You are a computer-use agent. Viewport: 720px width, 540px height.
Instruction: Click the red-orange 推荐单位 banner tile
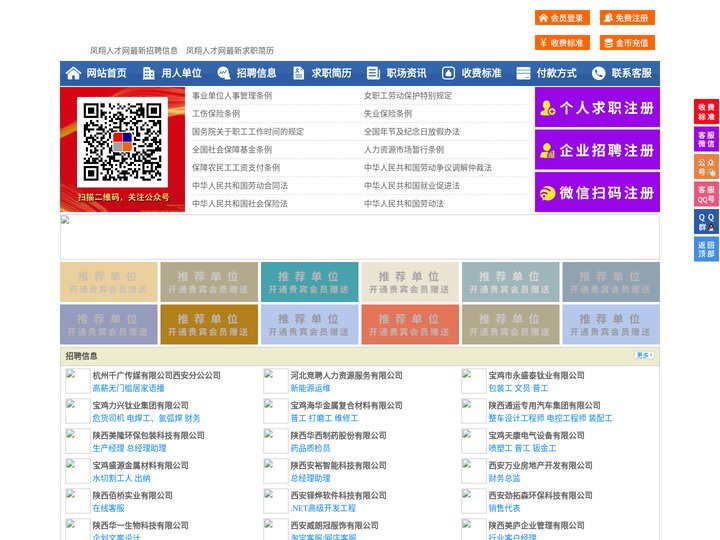(410, 324)
